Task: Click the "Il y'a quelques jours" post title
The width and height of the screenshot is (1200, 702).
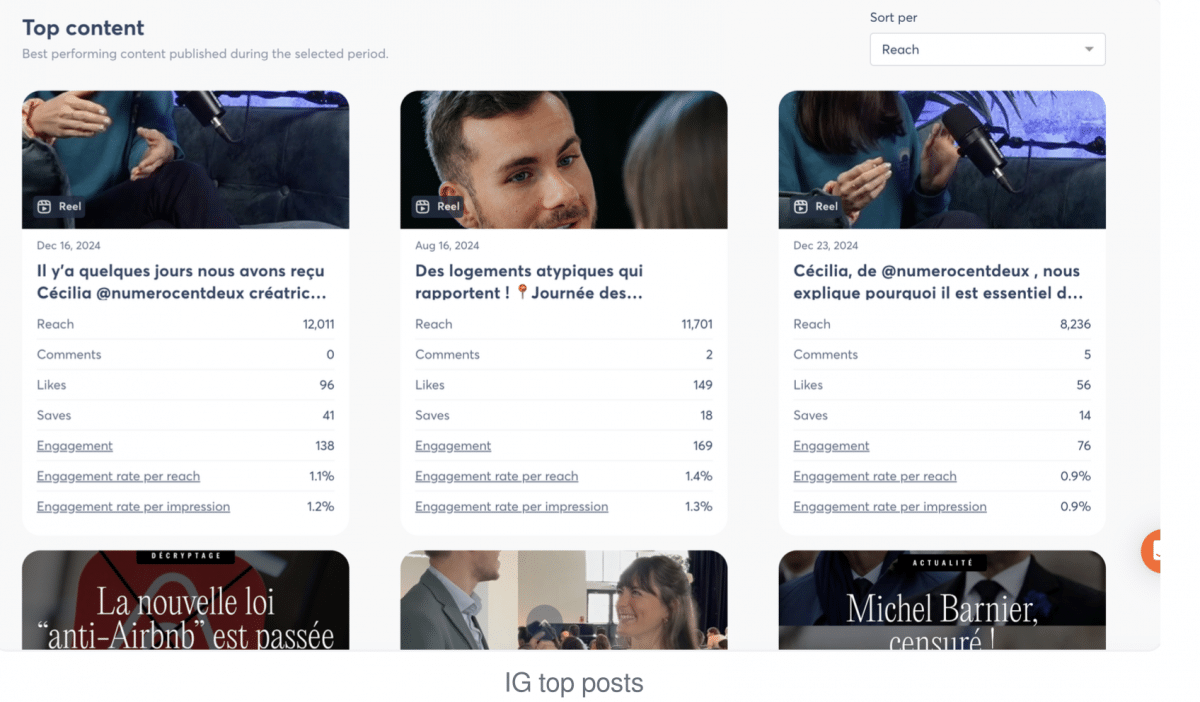Action: 180,282
